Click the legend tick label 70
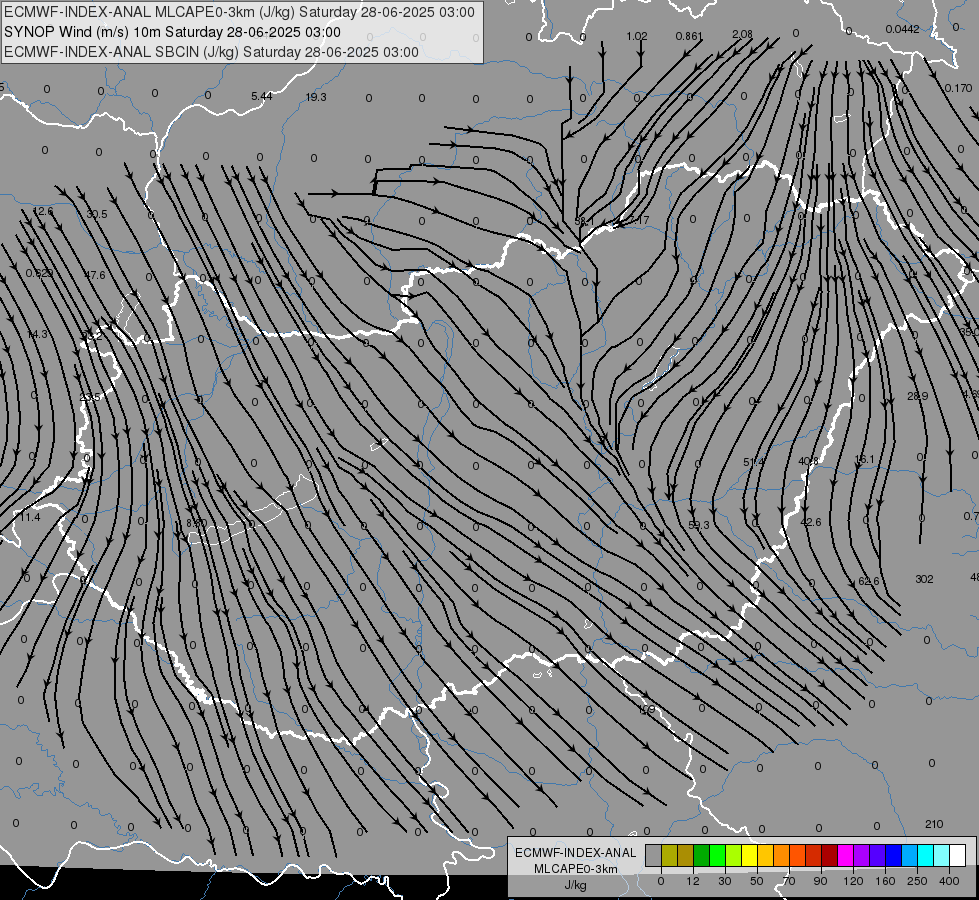 click(789, 881)
